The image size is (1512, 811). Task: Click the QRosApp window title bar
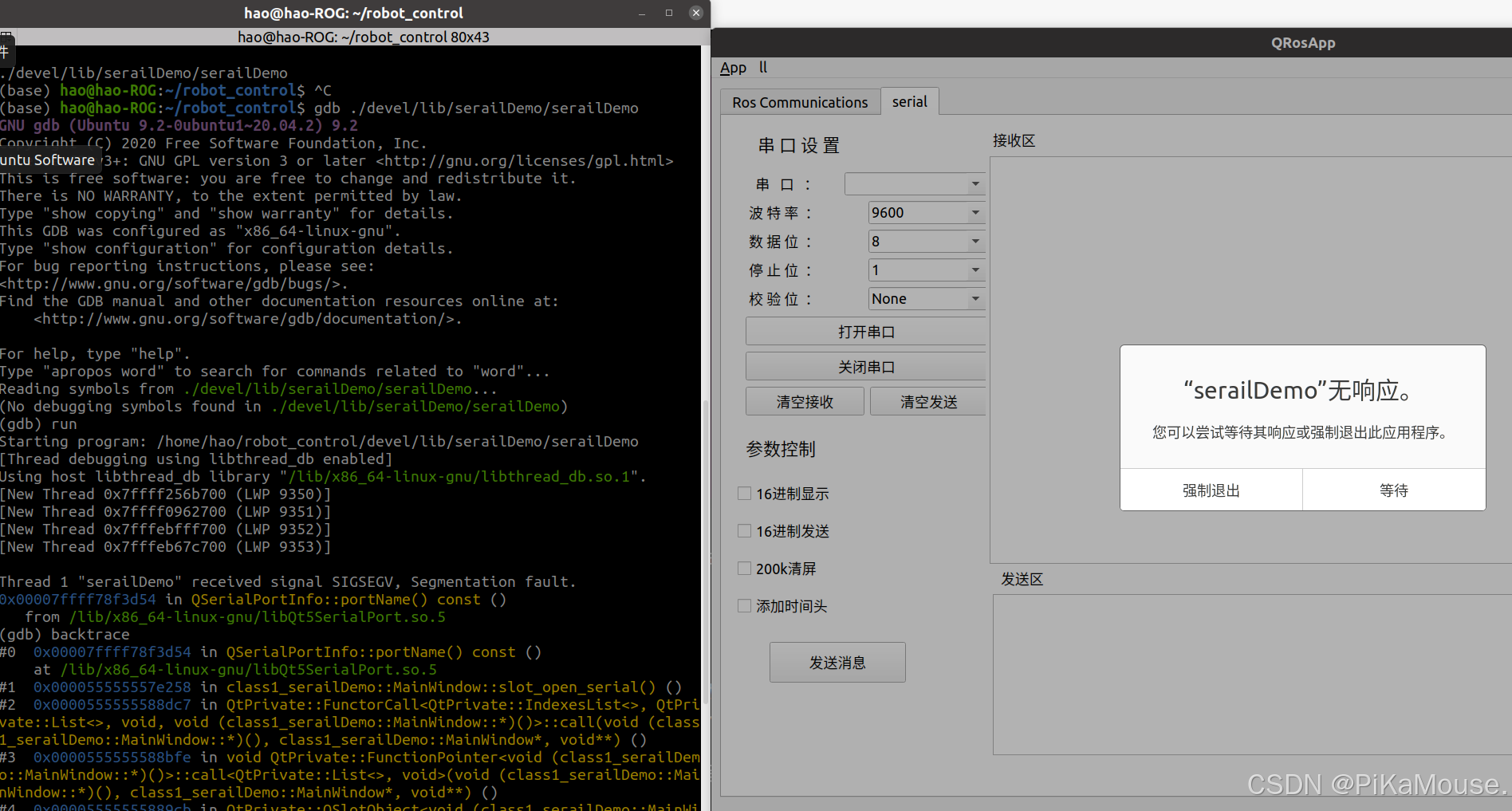pos(1112,43)
